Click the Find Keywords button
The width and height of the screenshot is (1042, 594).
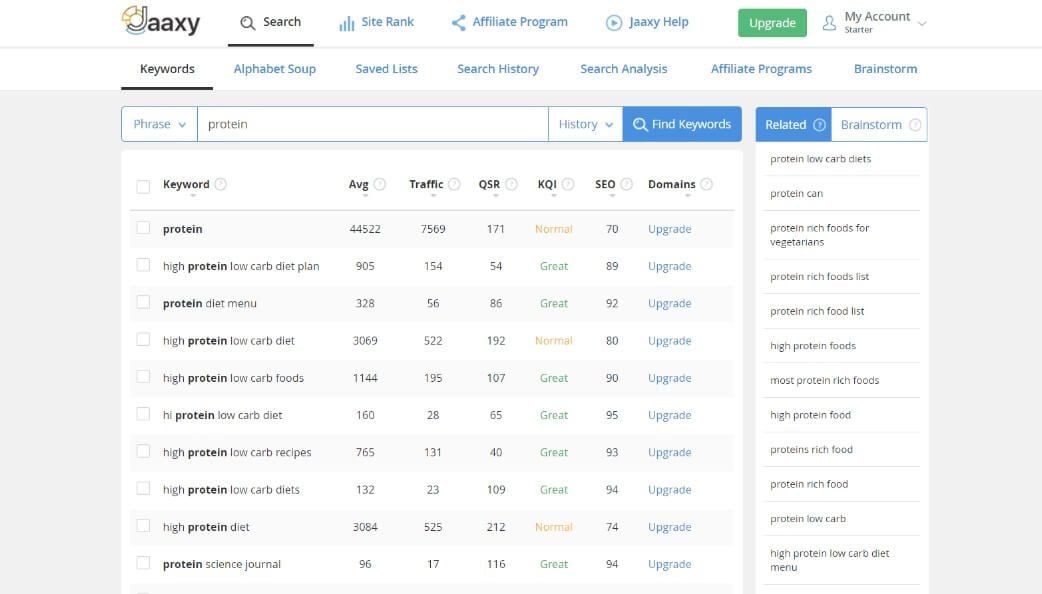[682, 124]
